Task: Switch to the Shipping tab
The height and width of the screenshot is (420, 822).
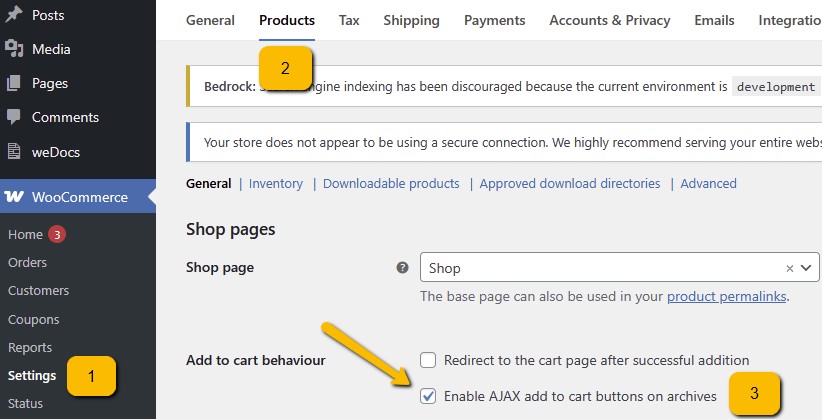Action: 412,20
